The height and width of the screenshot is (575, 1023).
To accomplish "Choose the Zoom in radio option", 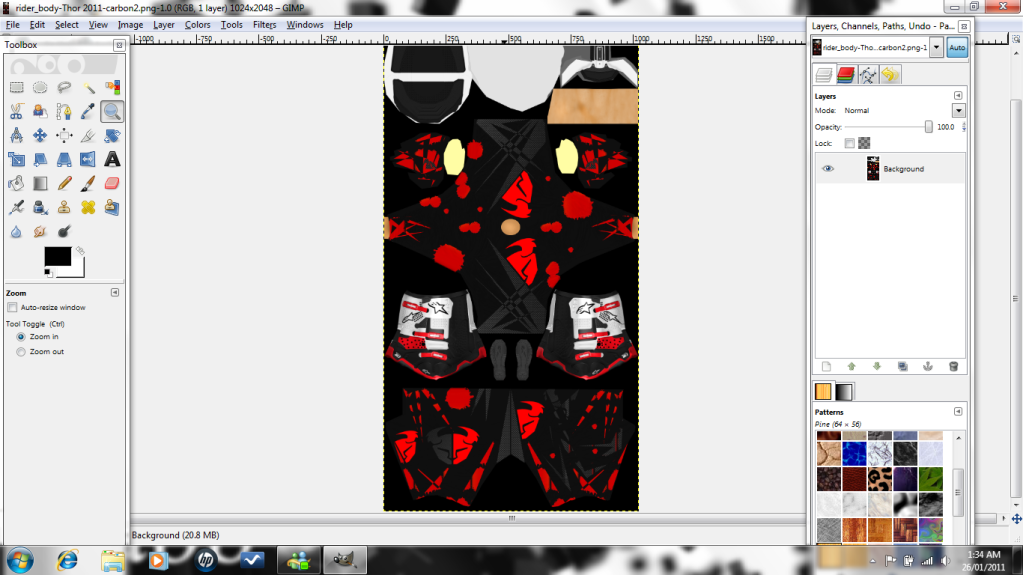I will click(21, 337).
